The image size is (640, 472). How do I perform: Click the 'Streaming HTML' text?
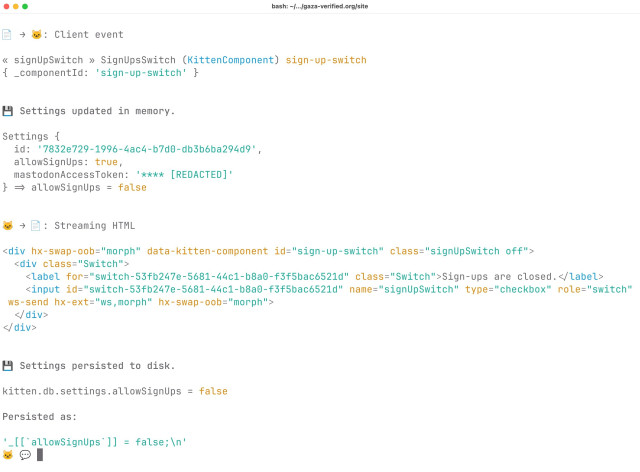[95, 226]
